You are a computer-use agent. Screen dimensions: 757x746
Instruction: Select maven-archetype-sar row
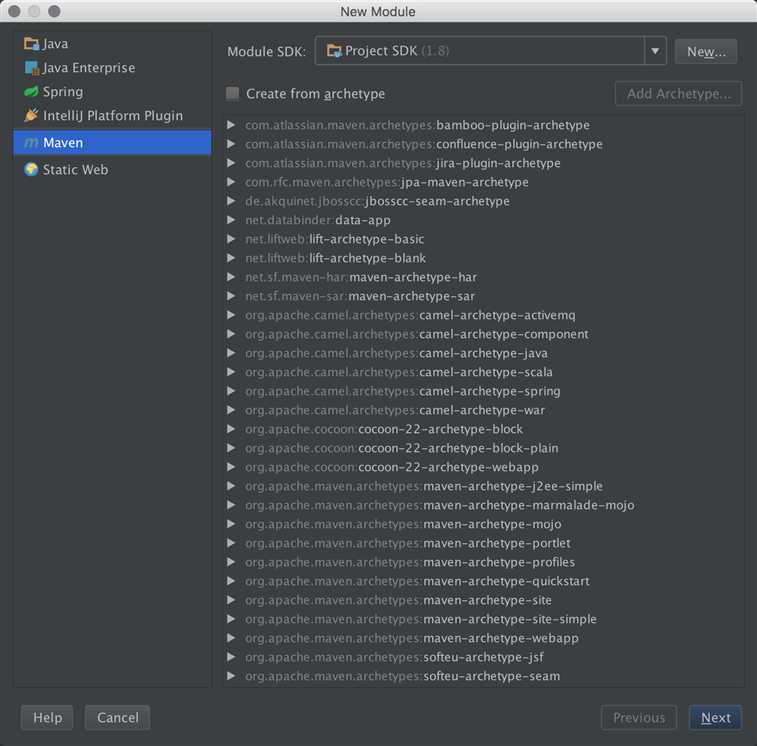tap(484, 296)
